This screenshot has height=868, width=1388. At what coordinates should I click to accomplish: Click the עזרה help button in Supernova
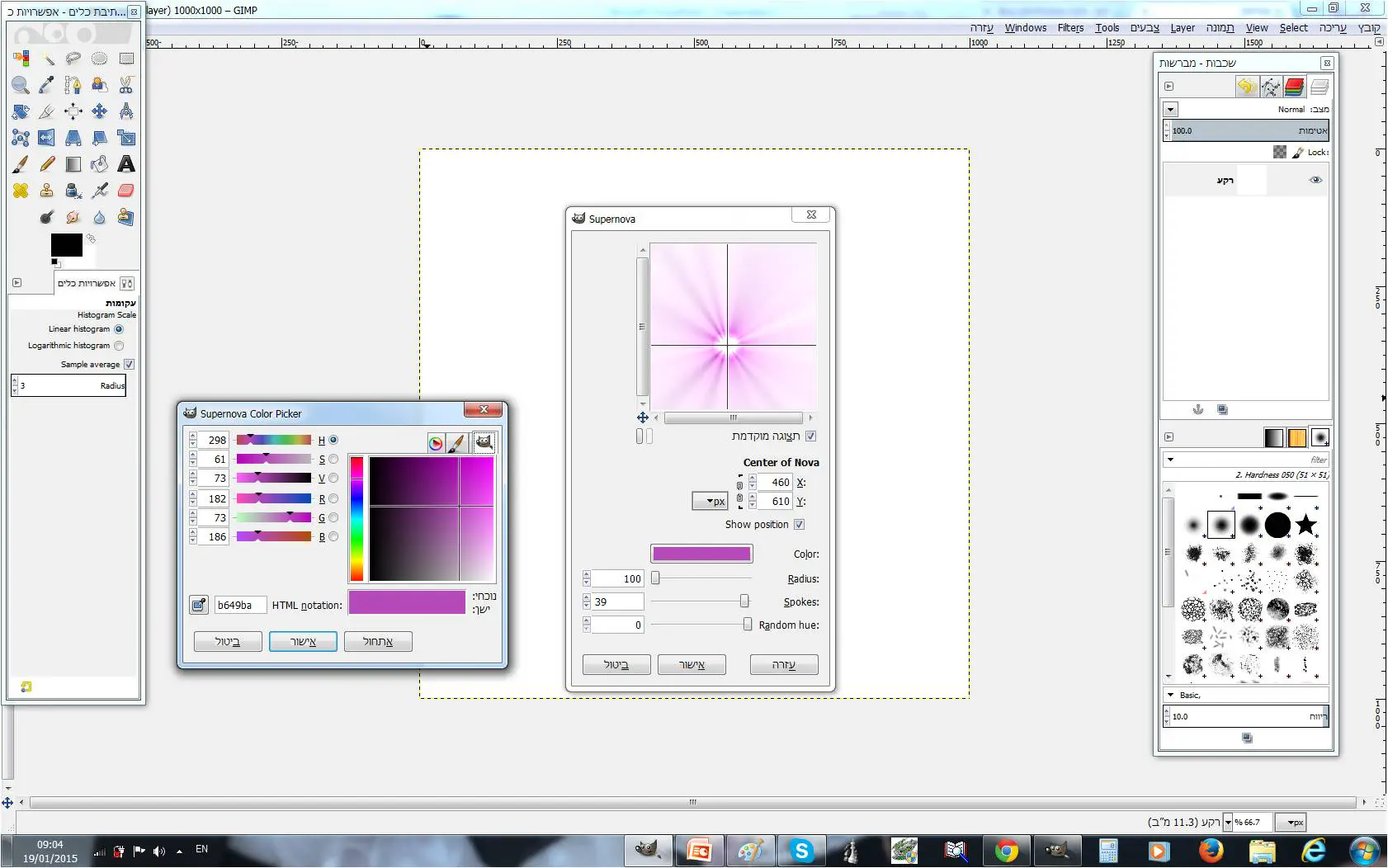(784, 664)
